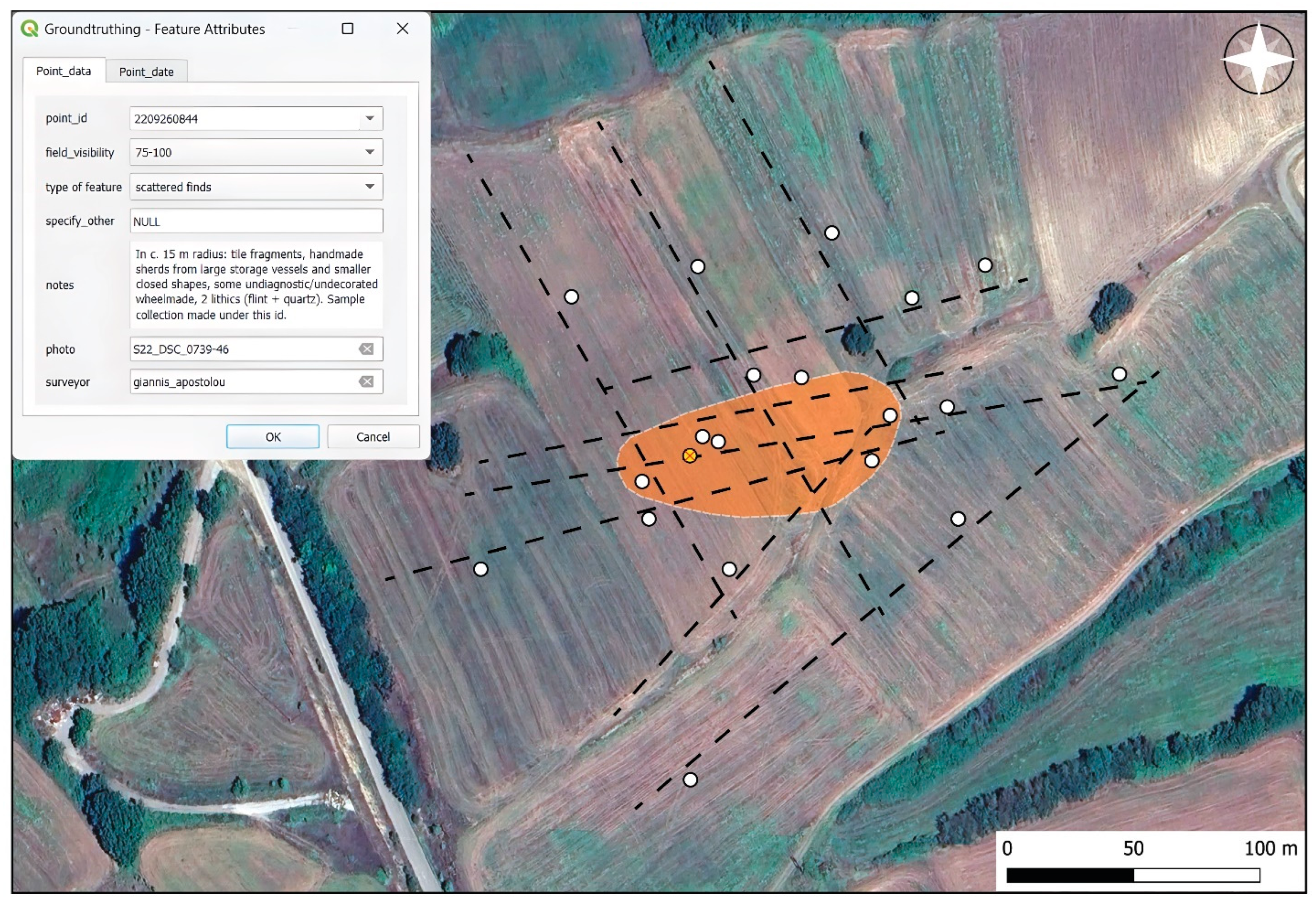Clear the photo field using its X icon
Screen dimensions: 1316x906
coord(368,349)
